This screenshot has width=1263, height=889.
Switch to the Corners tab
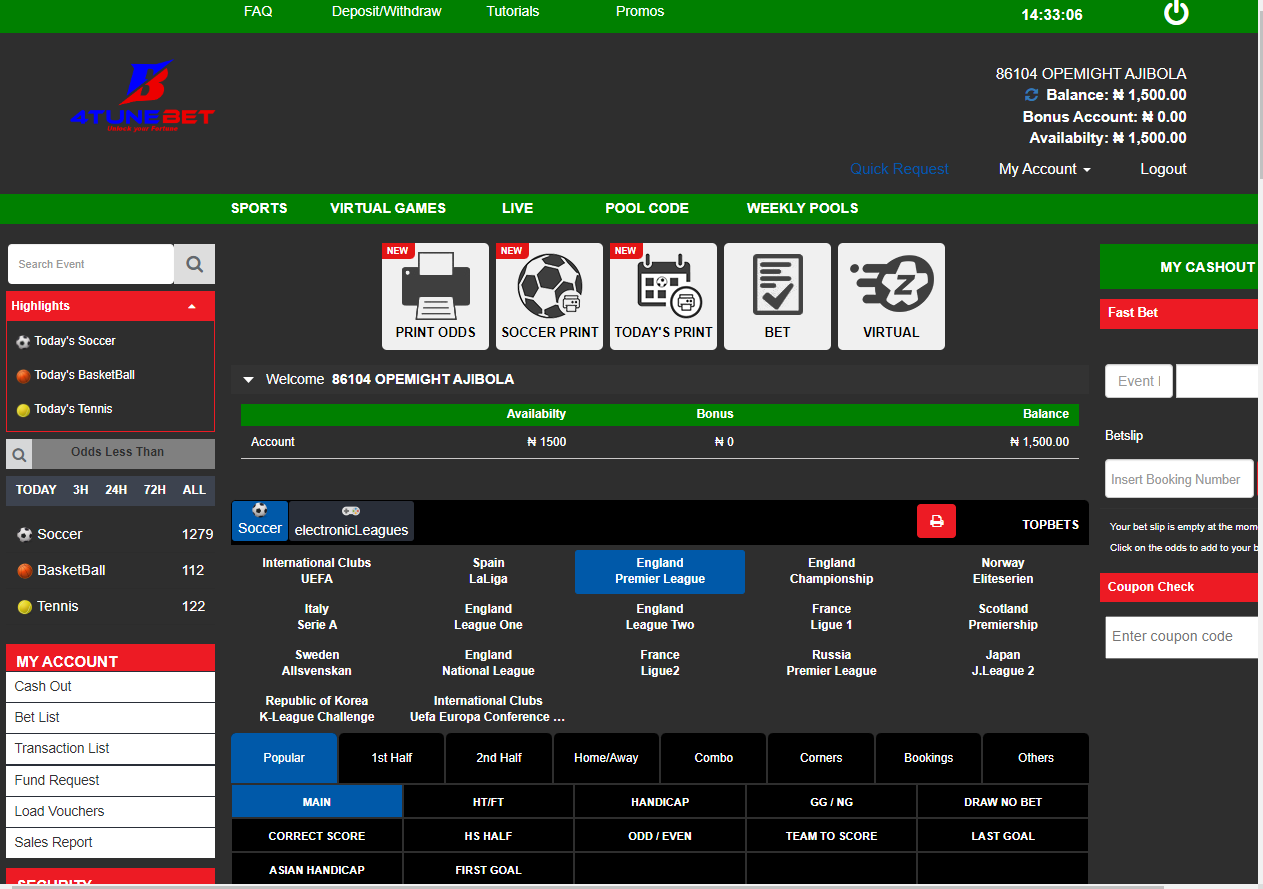pos(821,758)
